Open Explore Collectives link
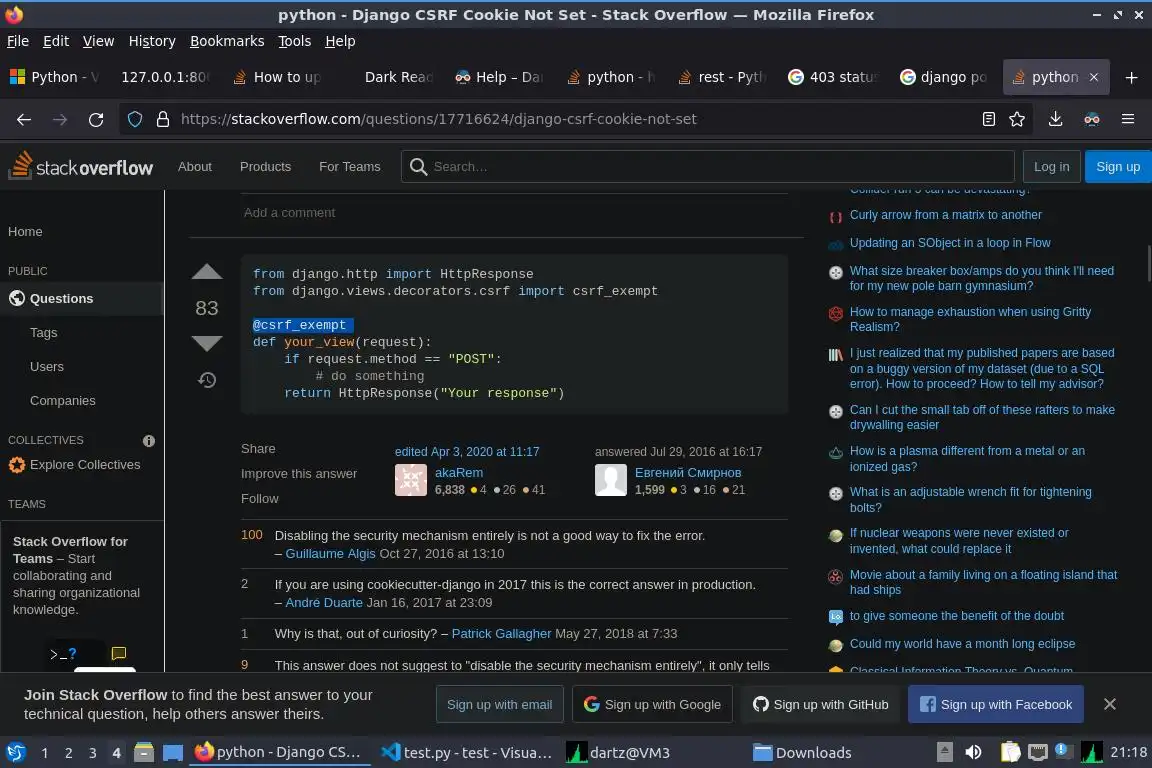1152x768 pixels. (x=84, y=464)
